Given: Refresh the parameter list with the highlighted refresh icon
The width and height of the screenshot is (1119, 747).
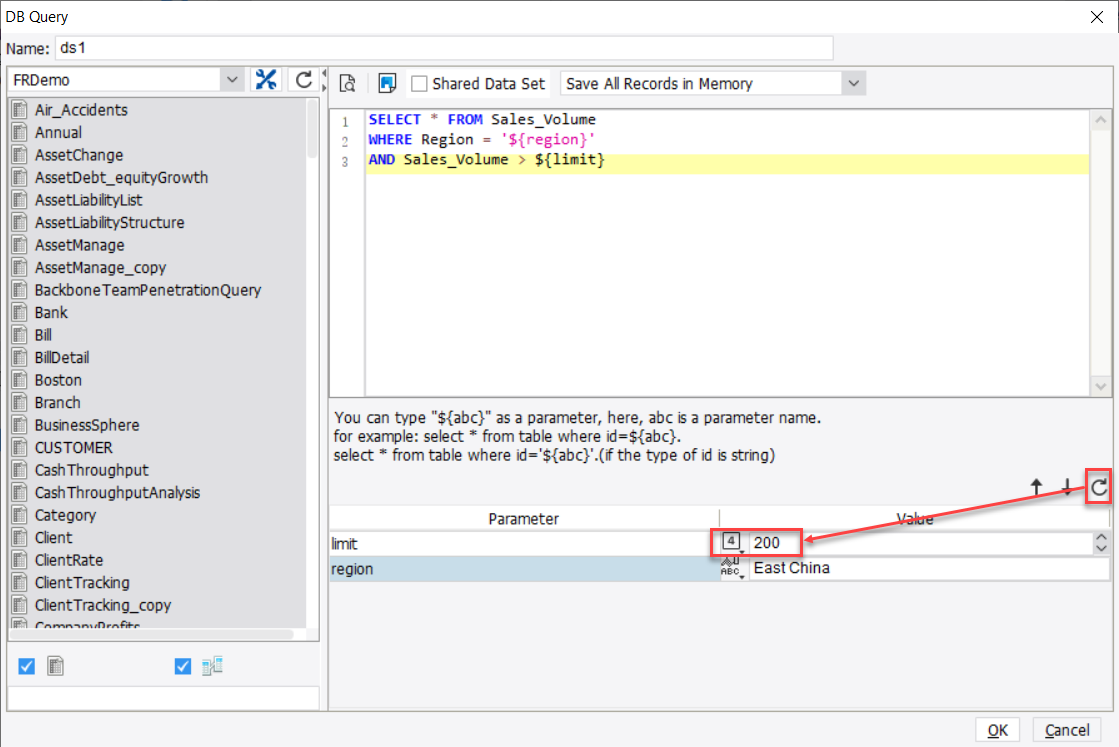Looking at the screenshot, I should pyautogui.click(x=1098, y=487).
